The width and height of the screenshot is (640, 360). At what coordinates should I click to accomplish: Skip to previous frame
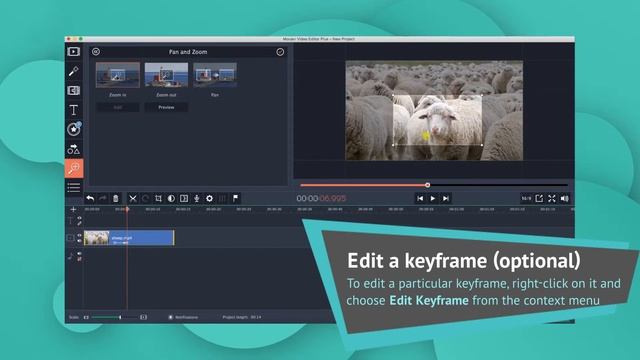(420, 198)
